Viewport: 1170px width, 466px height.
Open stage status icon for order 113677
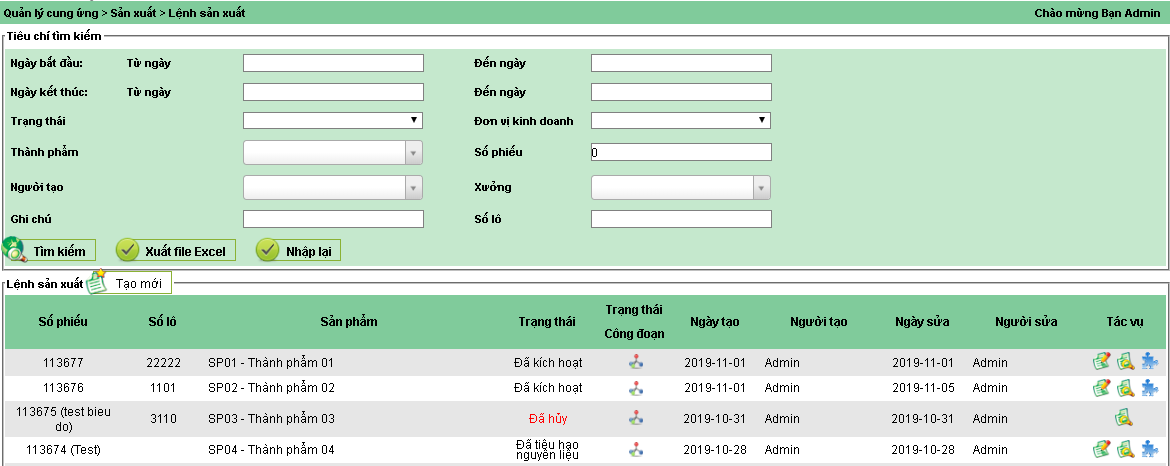click(635, 362)
